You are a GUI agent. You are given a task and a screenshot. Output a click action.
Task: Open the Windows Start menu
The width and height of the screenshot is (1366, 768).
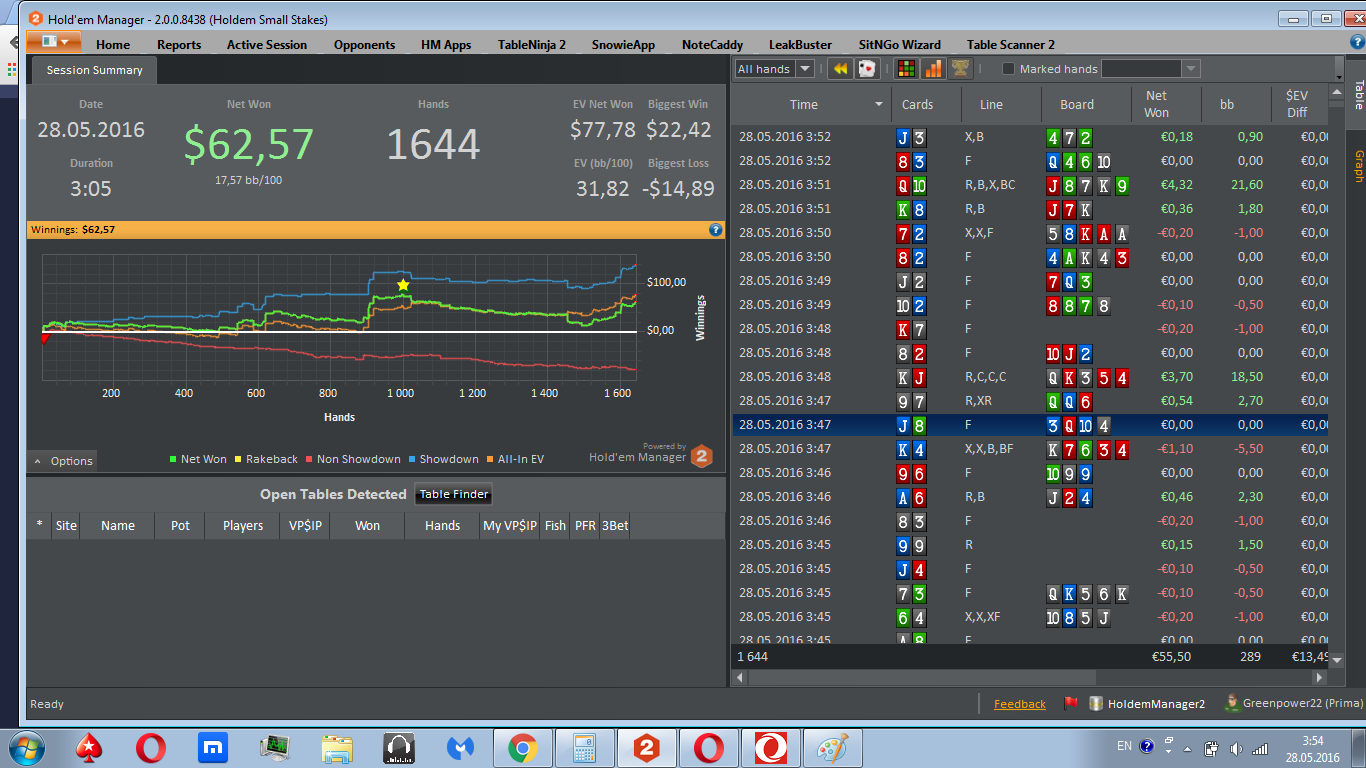pyautogui.click(x=26, y=747)
